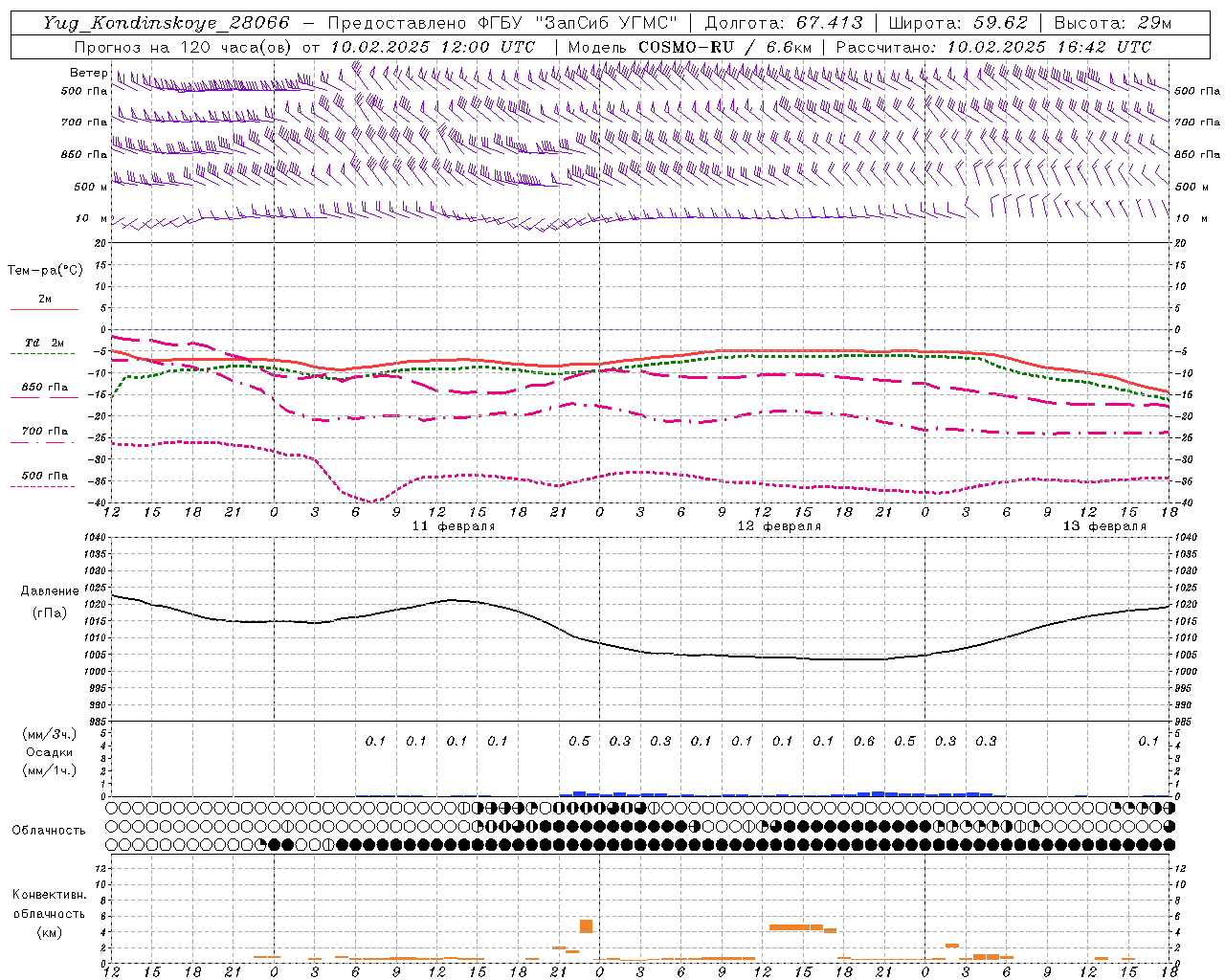Click the dashed line sample under 850 гПа legend
This screenshot has height=980, width=1225.
(x=44, y=397)
